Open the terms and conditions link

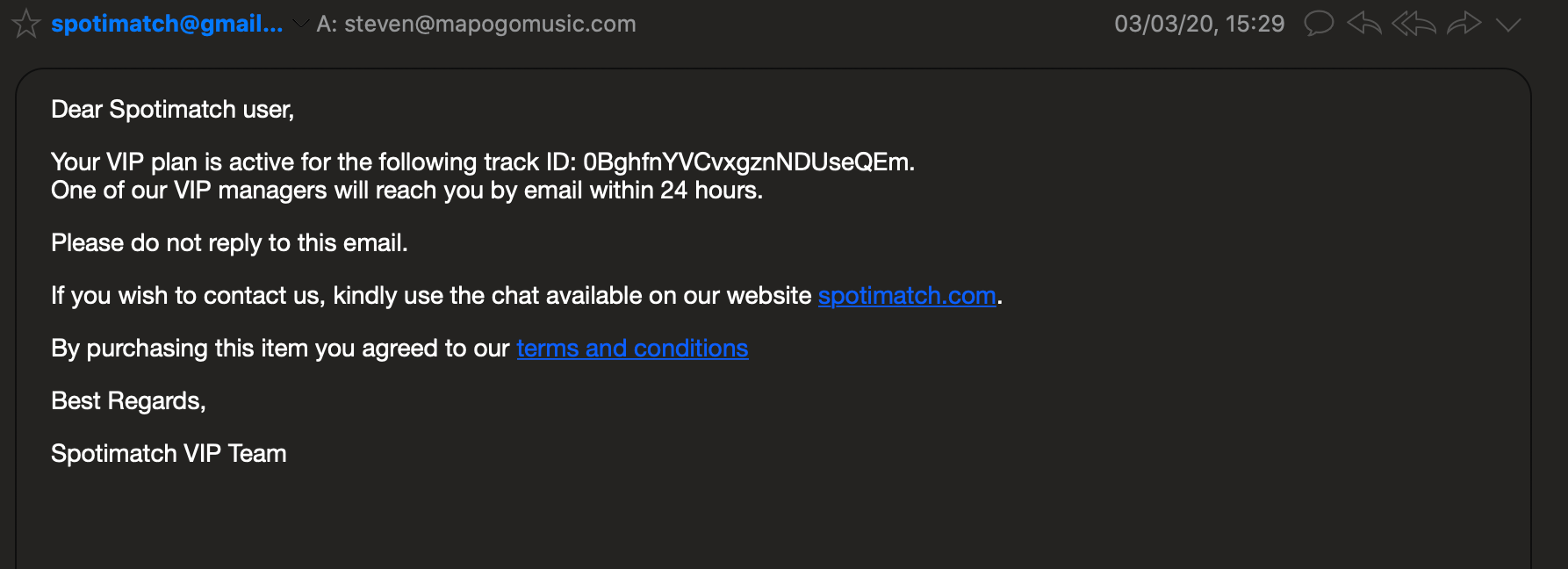coord(632,349)
